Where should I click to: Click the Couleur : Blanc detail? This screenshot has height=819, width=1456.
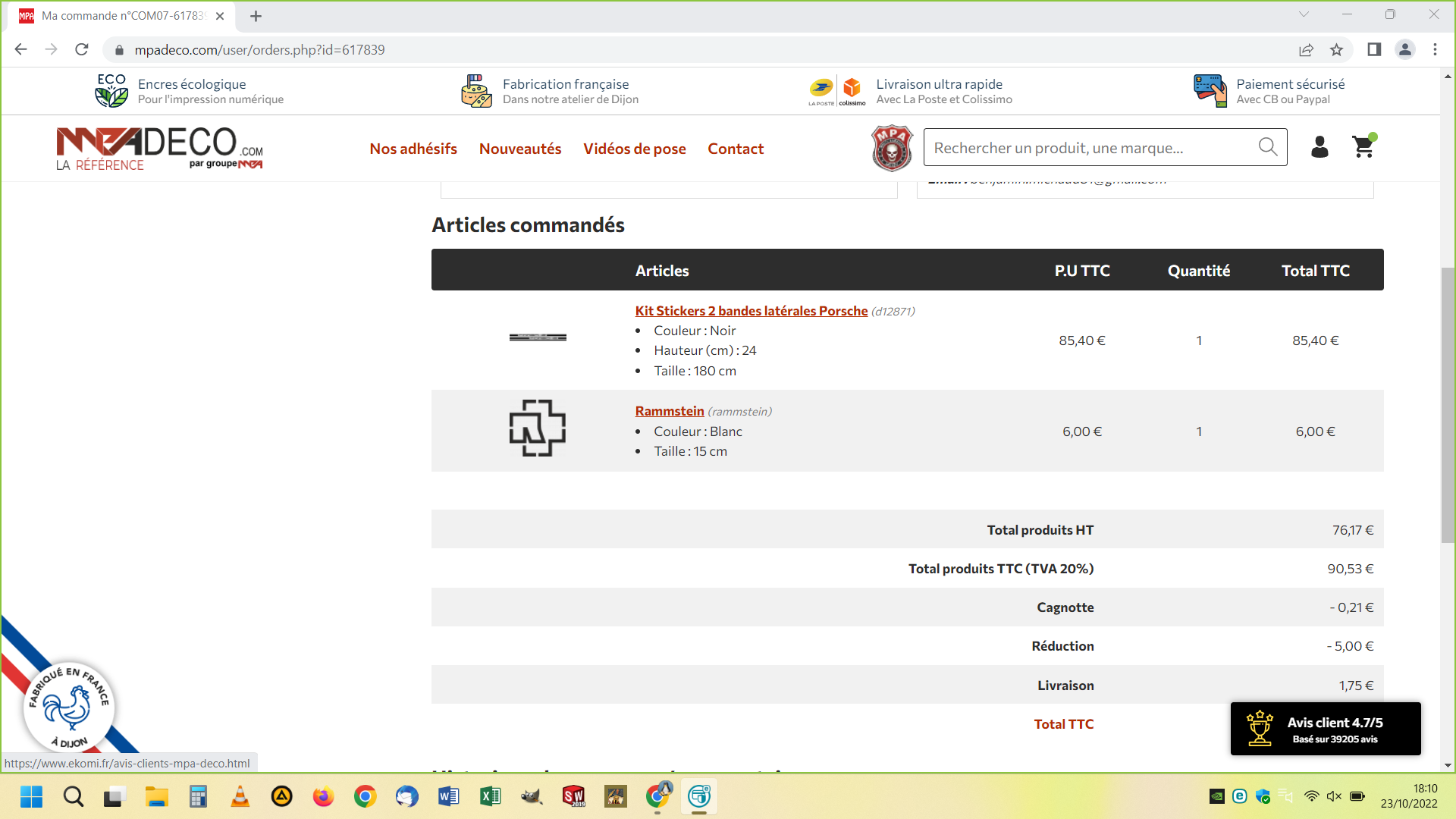(x=698, y=431)
